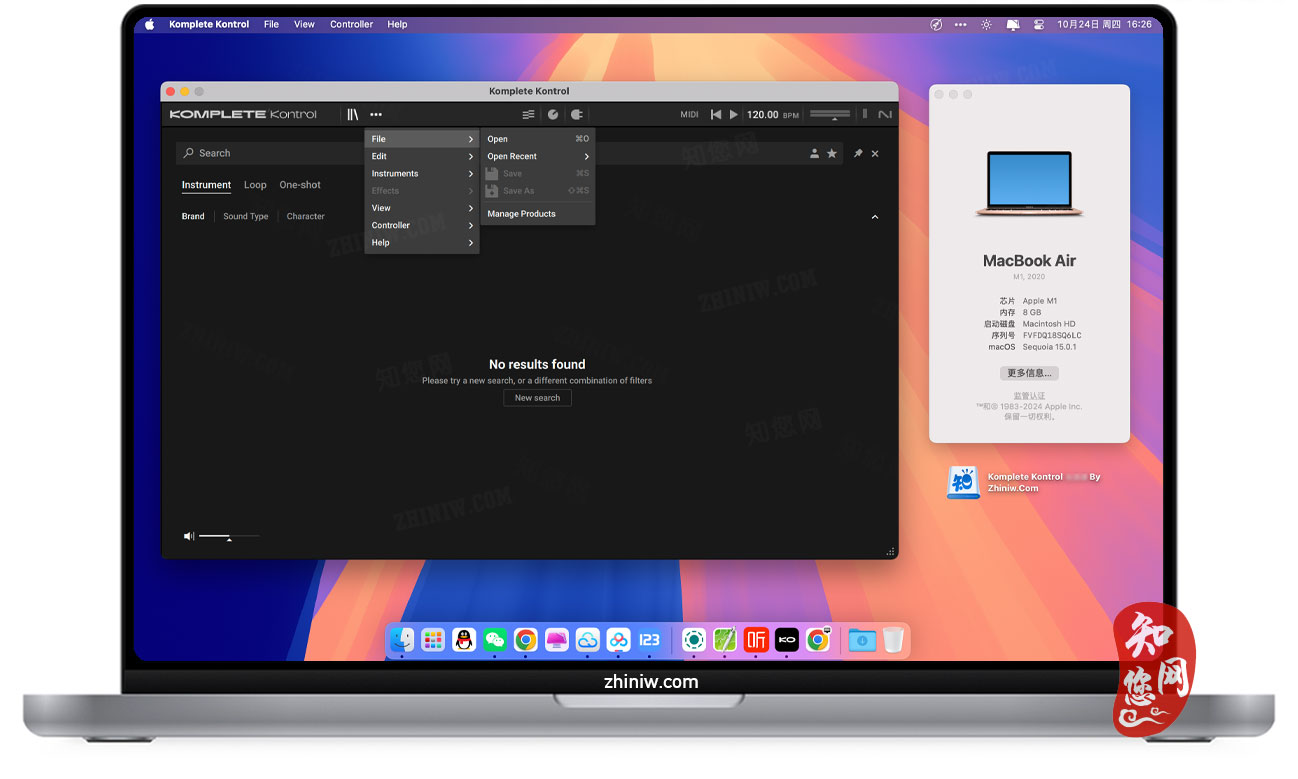Choose Manage Products from the submenu
Viewport: 1298px width, 779px height.
pyautogui.click(x=538, y=214)
